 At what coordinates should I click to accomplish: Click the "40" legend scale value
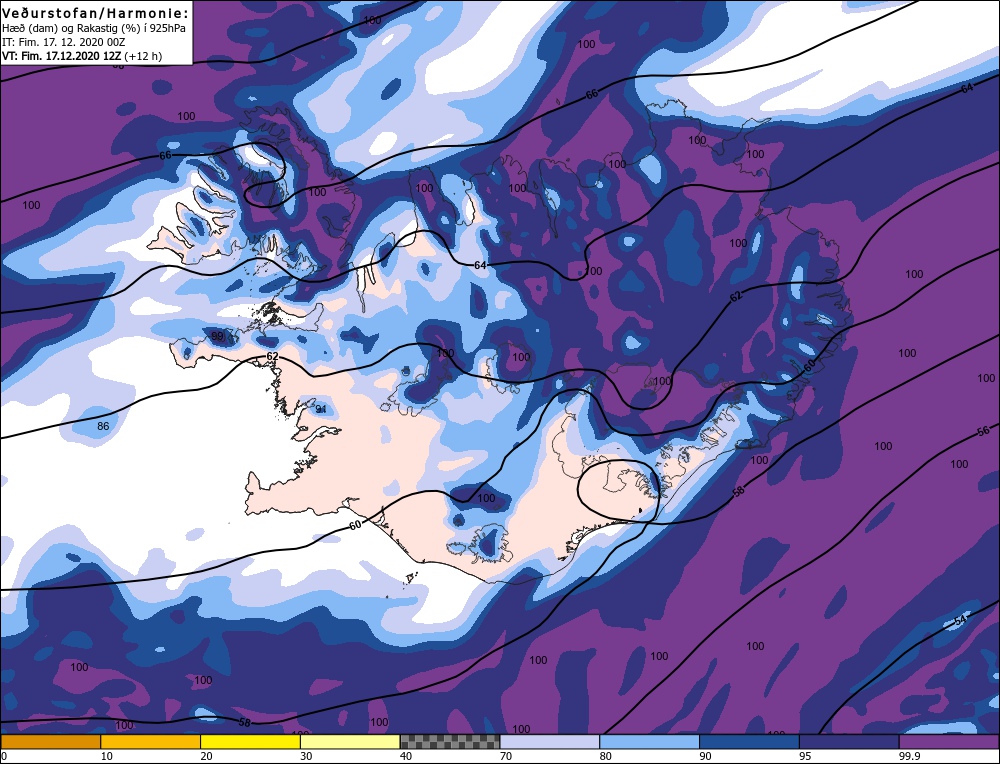coord(406,756)
